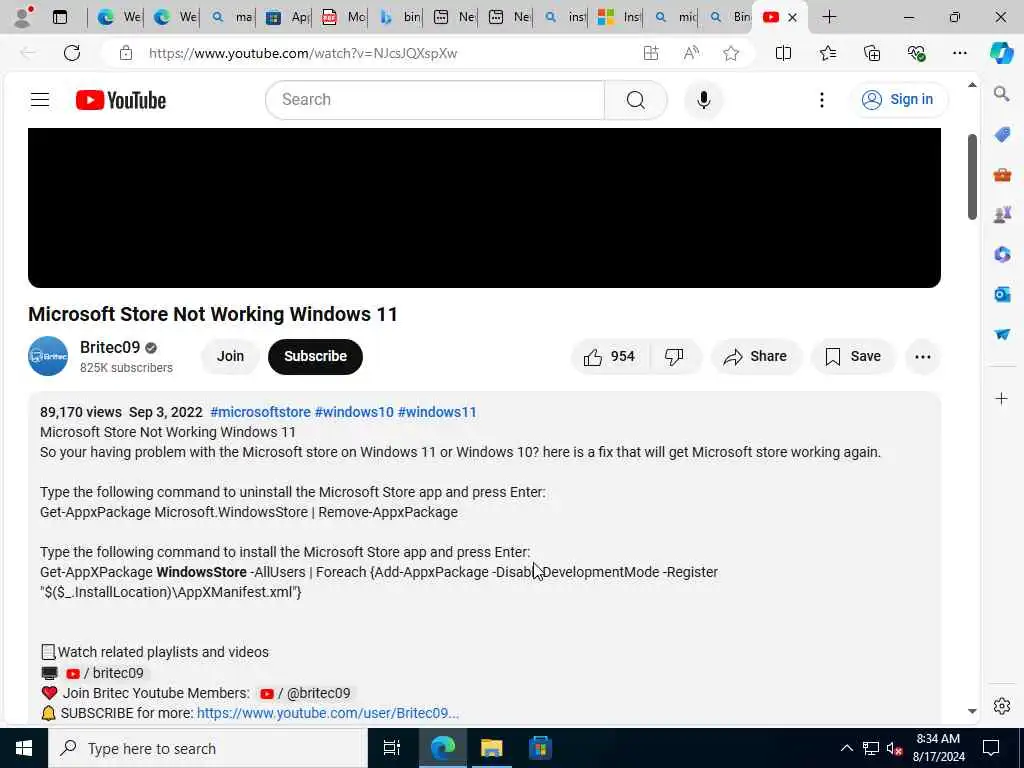Open Microsoft Store from the taskbar

[540, 748]
